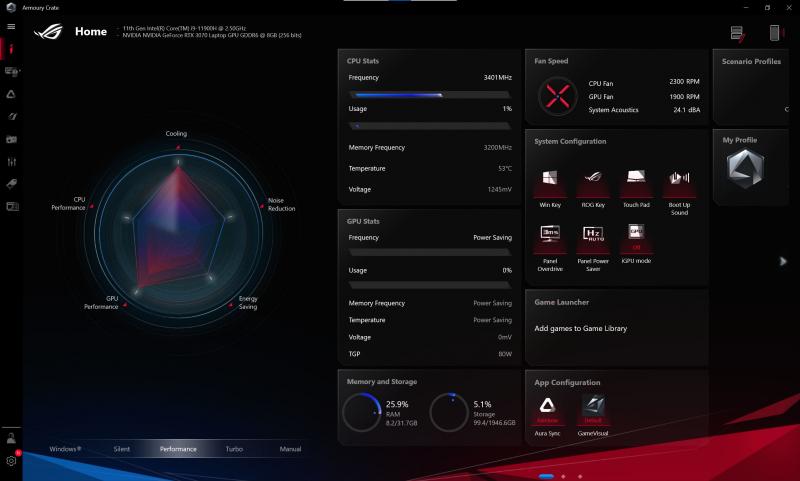
Task: Go to the first page indicator dot
Action: click(x=546, y=476)
